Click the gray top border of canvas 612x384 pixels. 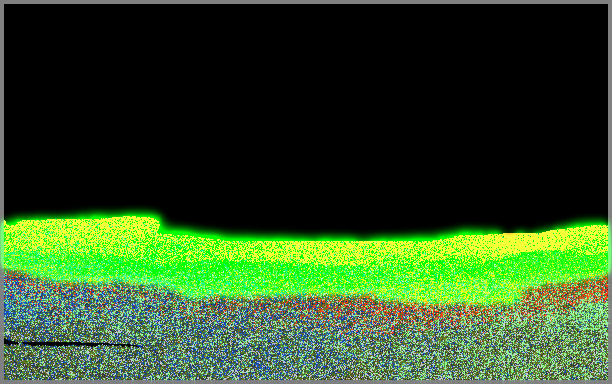(x=306, y=2)
